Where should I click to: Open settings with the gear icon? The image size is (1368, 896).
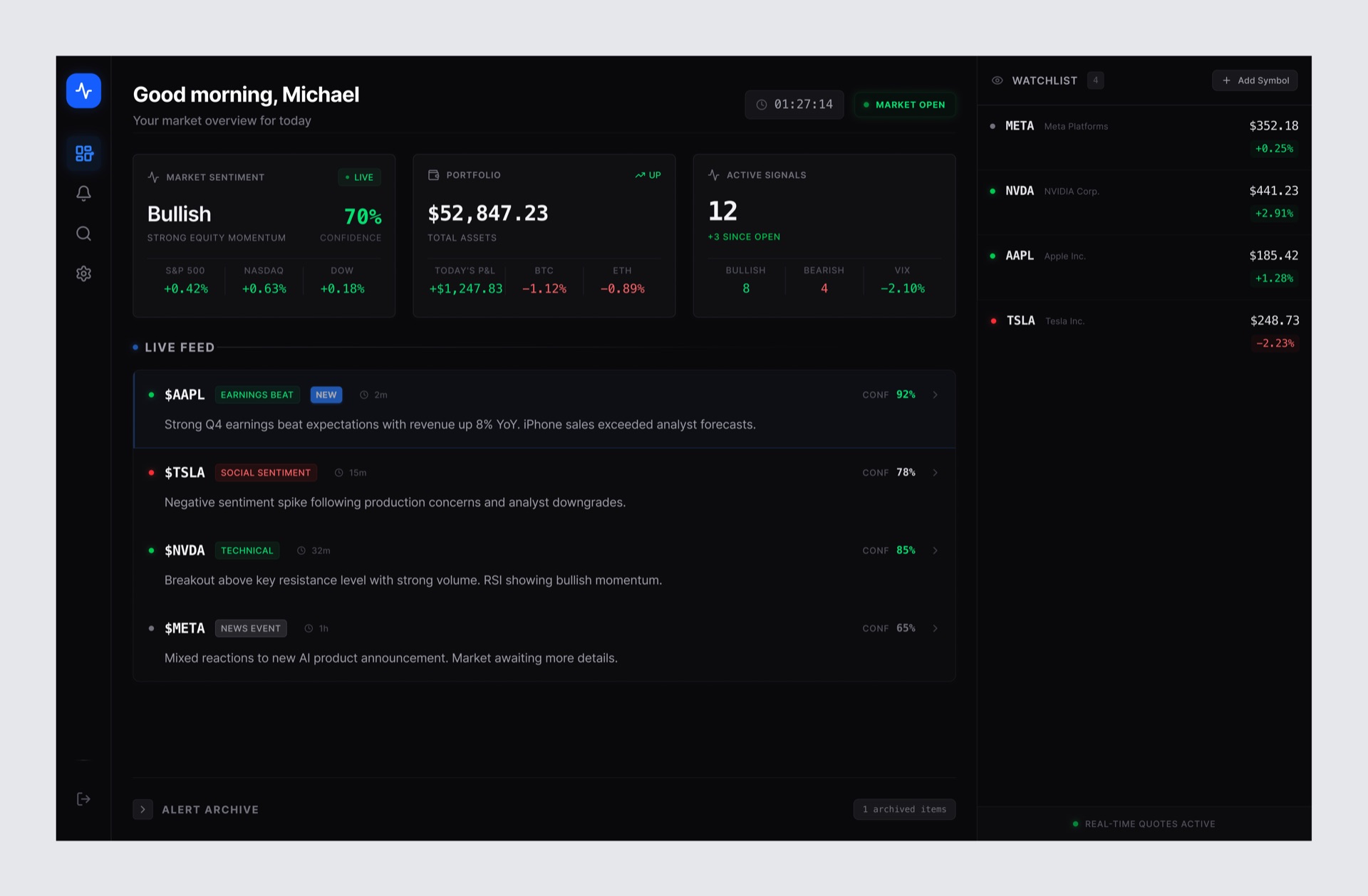pos(83,274)
